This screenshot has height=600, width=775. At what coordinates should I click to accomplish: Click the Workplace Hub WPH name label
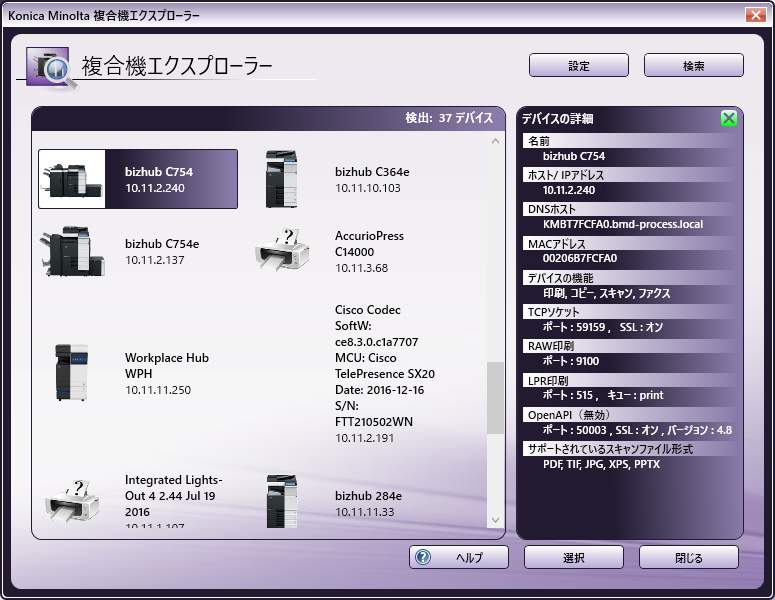(167, 366)
